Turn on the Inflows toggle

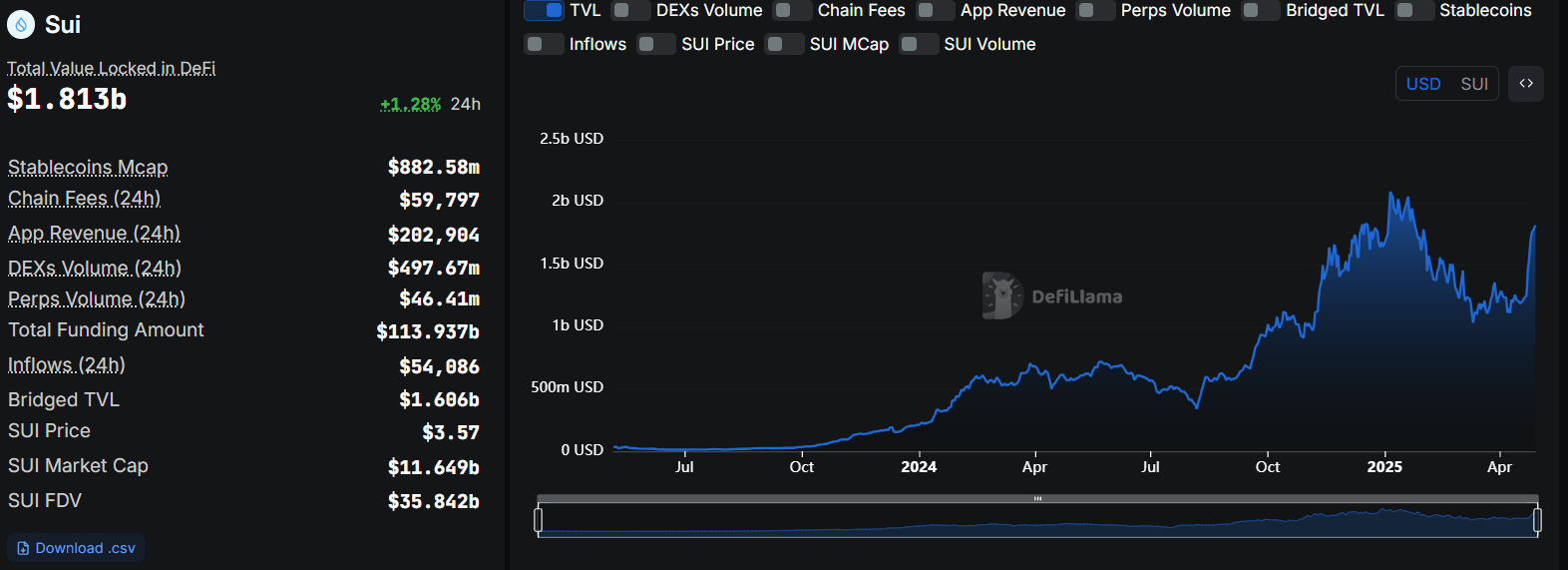[x=545, y=44]
